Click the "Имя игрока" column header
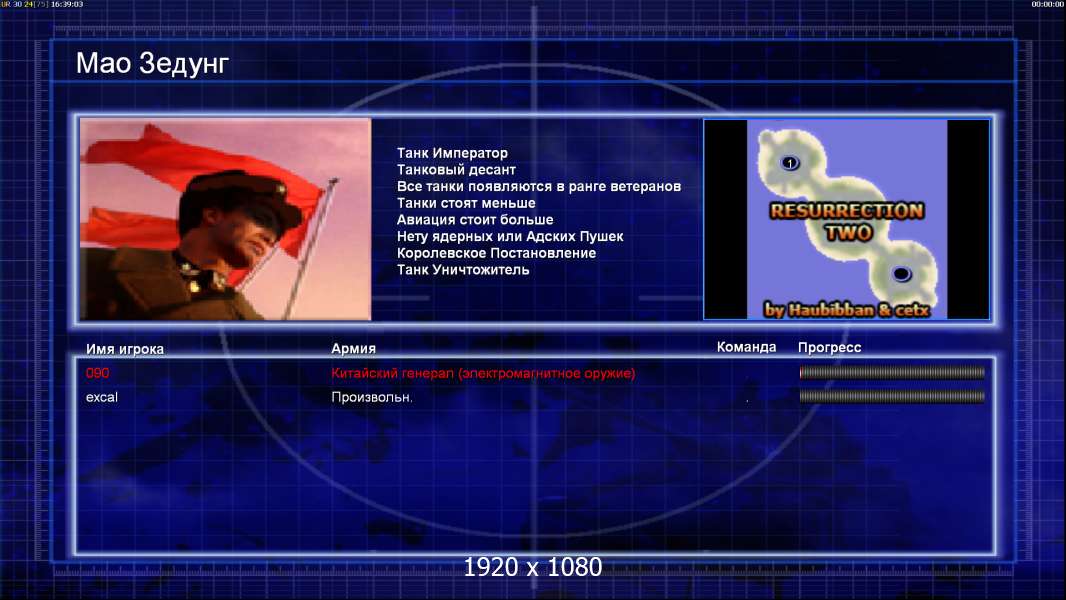 click(124, 349)
